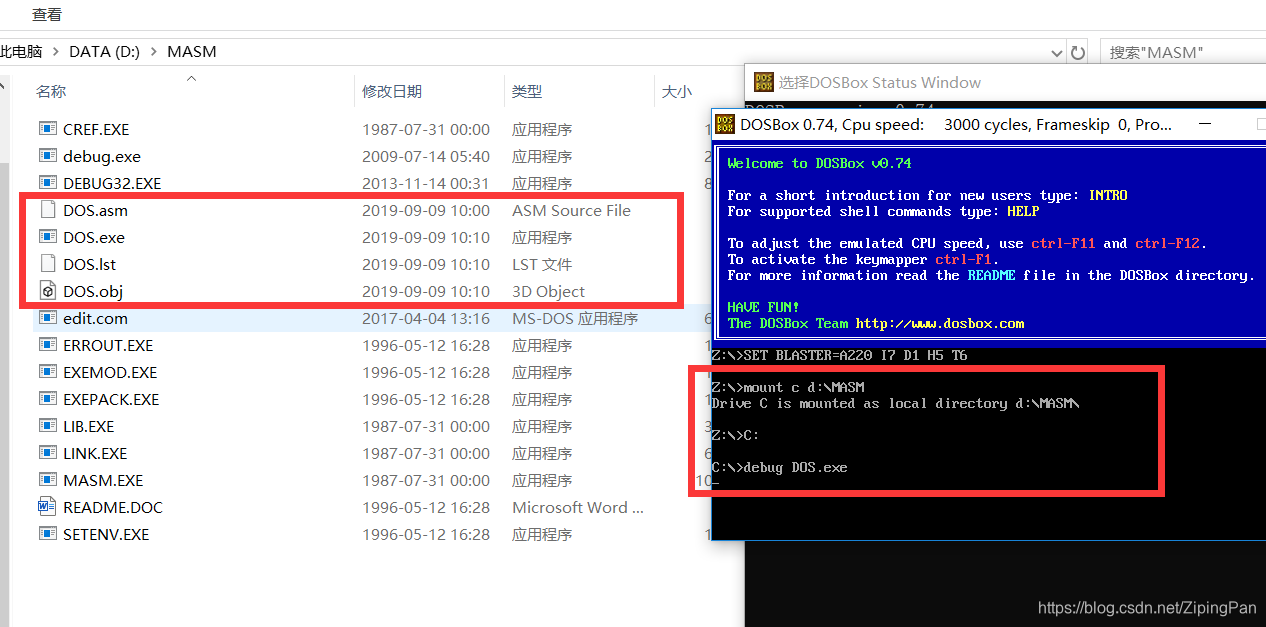Click the 3D Object type cell

(549, 291)
